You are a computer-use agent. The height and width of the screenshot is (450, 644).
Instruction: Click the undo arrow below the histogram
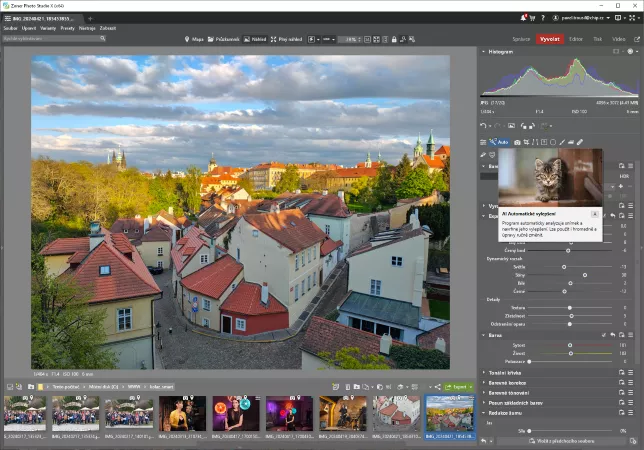click(x=483, y=126)
